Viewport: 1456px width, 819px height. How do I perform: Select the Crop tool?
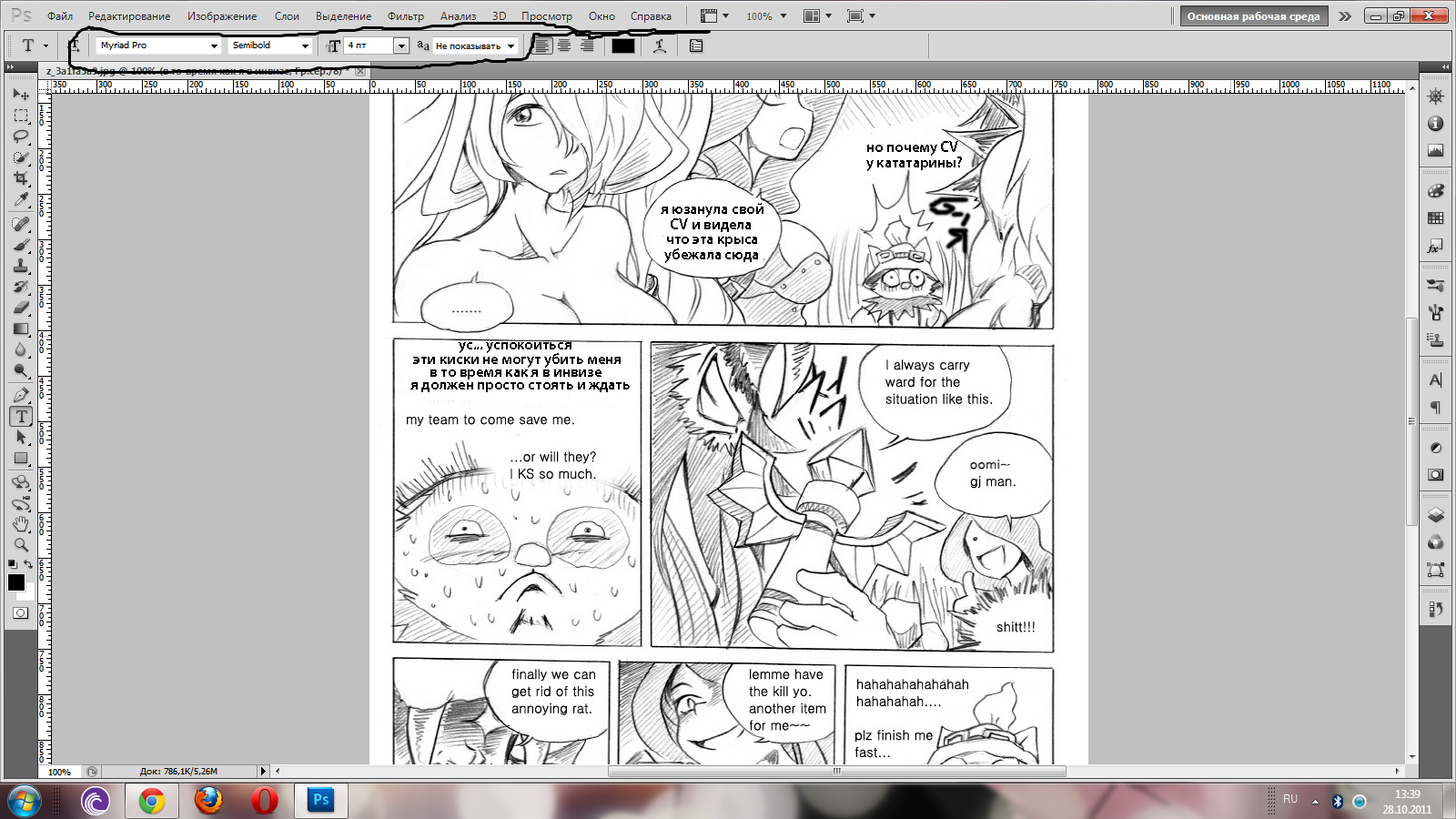[21, 178]
